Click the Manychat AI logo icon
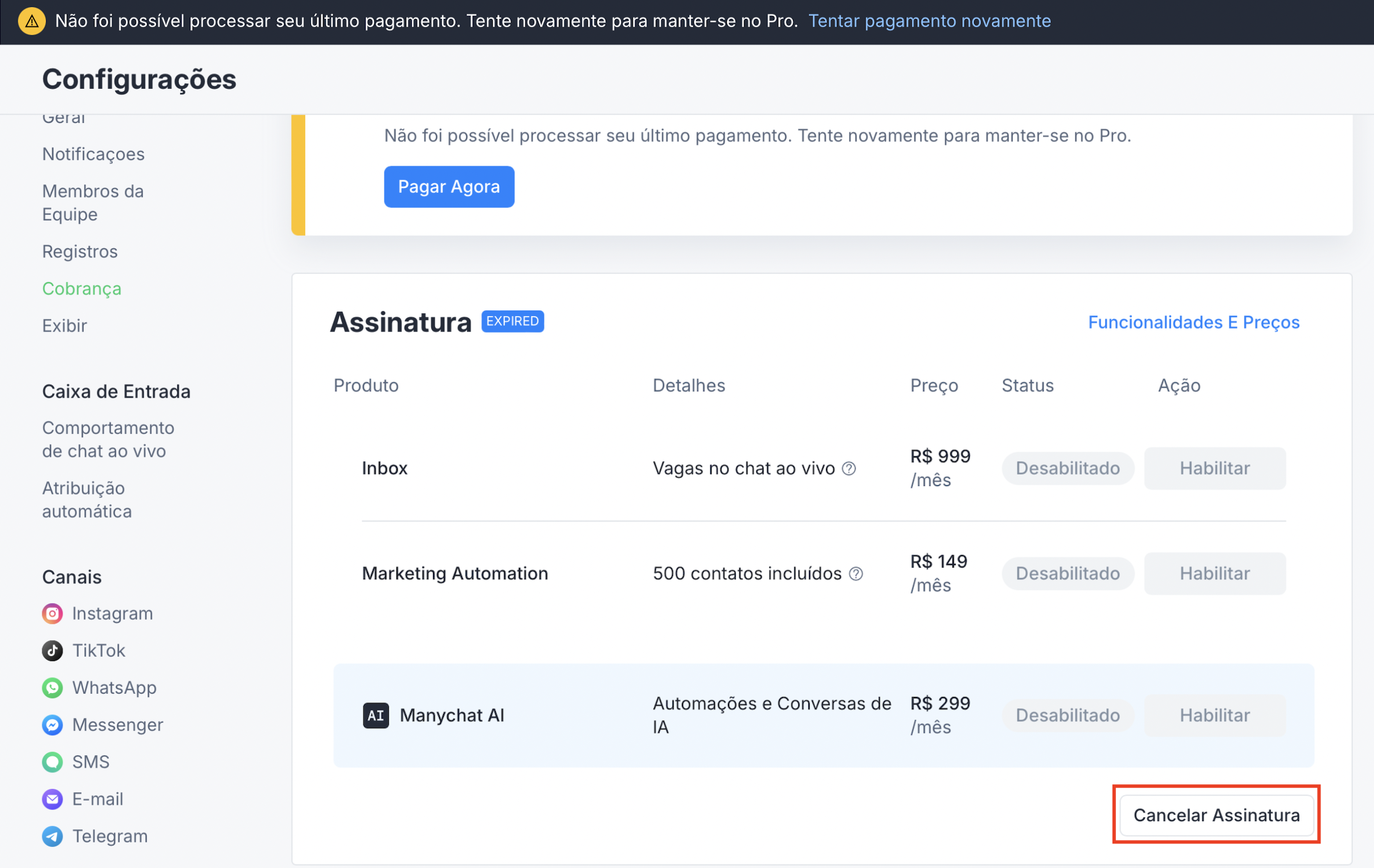1374x868 pixels. pos(376,715)
